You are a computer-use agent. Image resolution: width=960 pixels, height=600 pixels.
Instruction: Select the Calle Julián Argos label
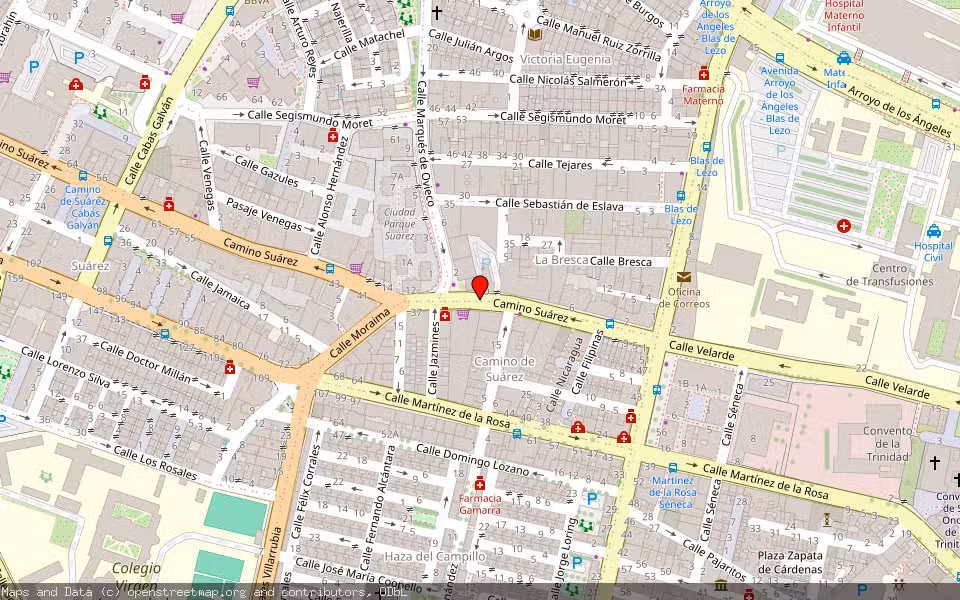coord(470,45)
